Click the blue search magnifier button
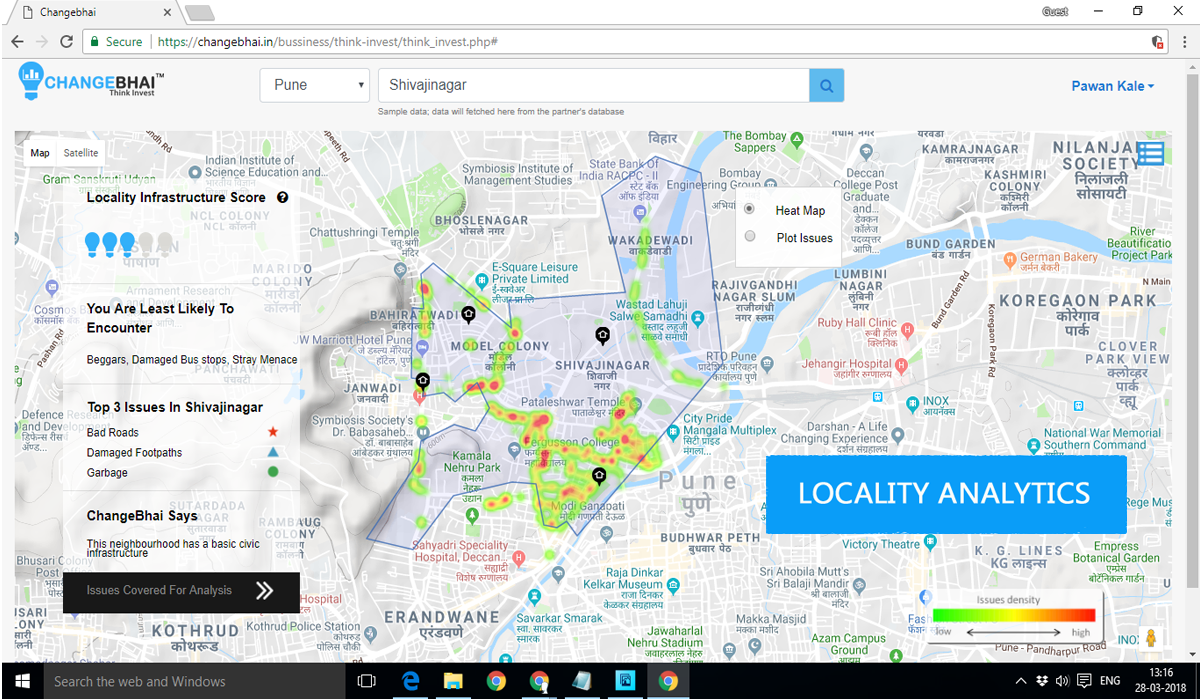Image resolution: width=1200 pixels, height=700 pixels. (826, 85)
